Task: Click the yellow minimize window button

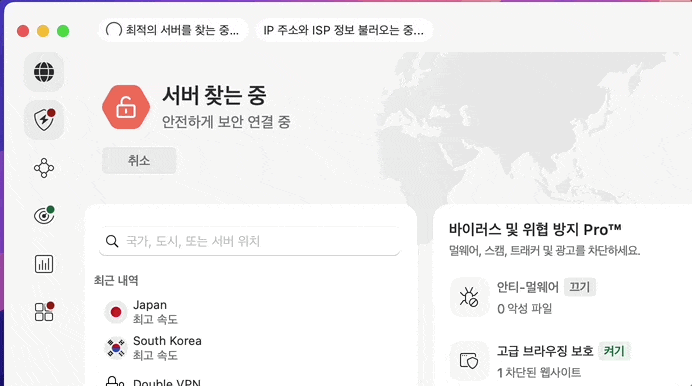Action: pyautogui.click(x=43, y=31)
